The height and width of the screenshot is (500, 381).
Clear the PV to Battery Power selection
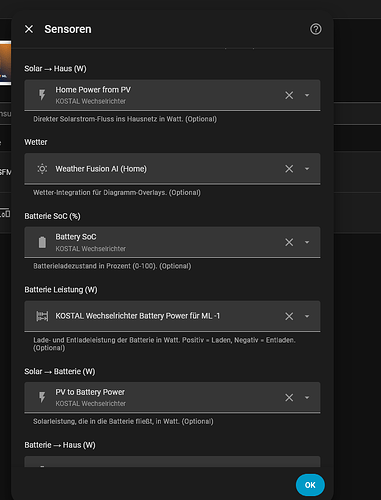(x=289, y=397)
